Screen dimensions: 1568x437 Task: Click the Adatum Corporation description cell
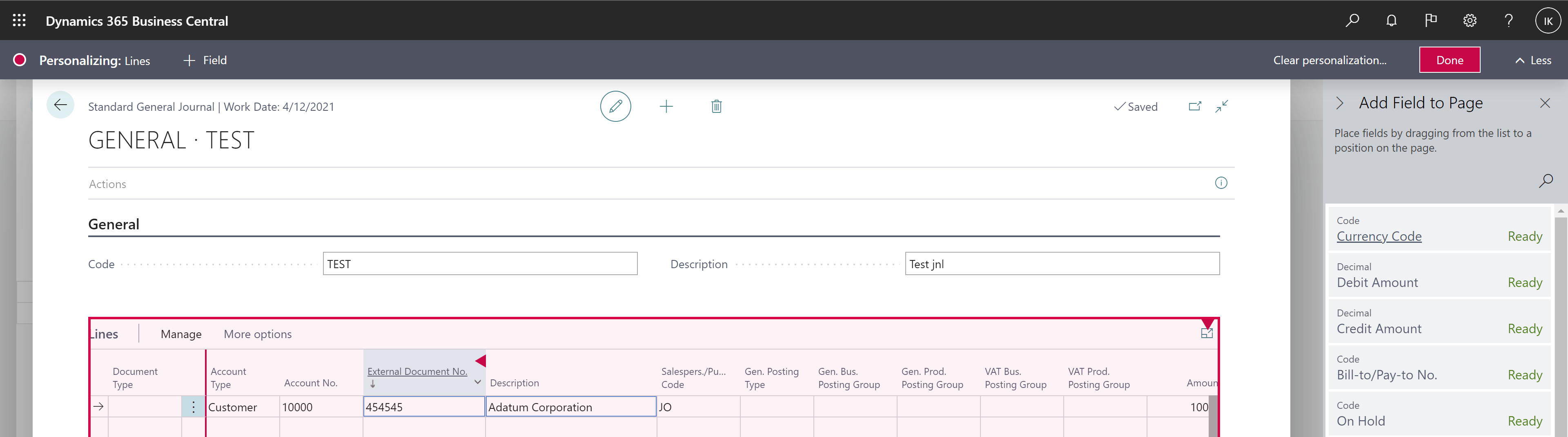click(x=571, y=406)
